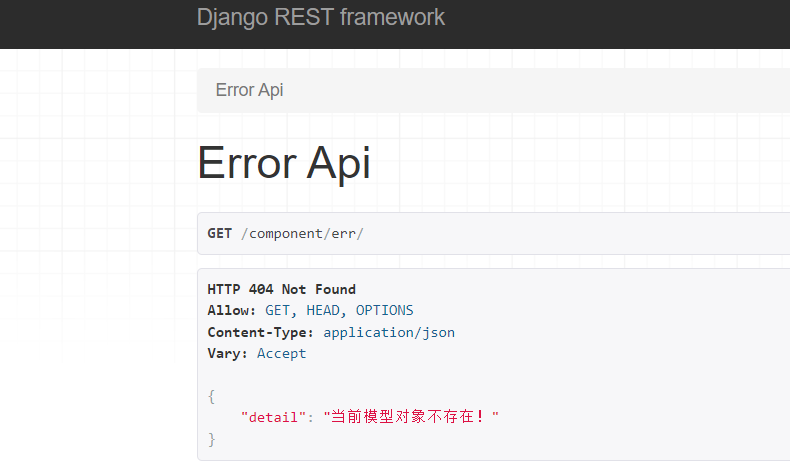Click the Allow header label
The width and height of the screenshot is (790, 470).
(x=232, y=310)
